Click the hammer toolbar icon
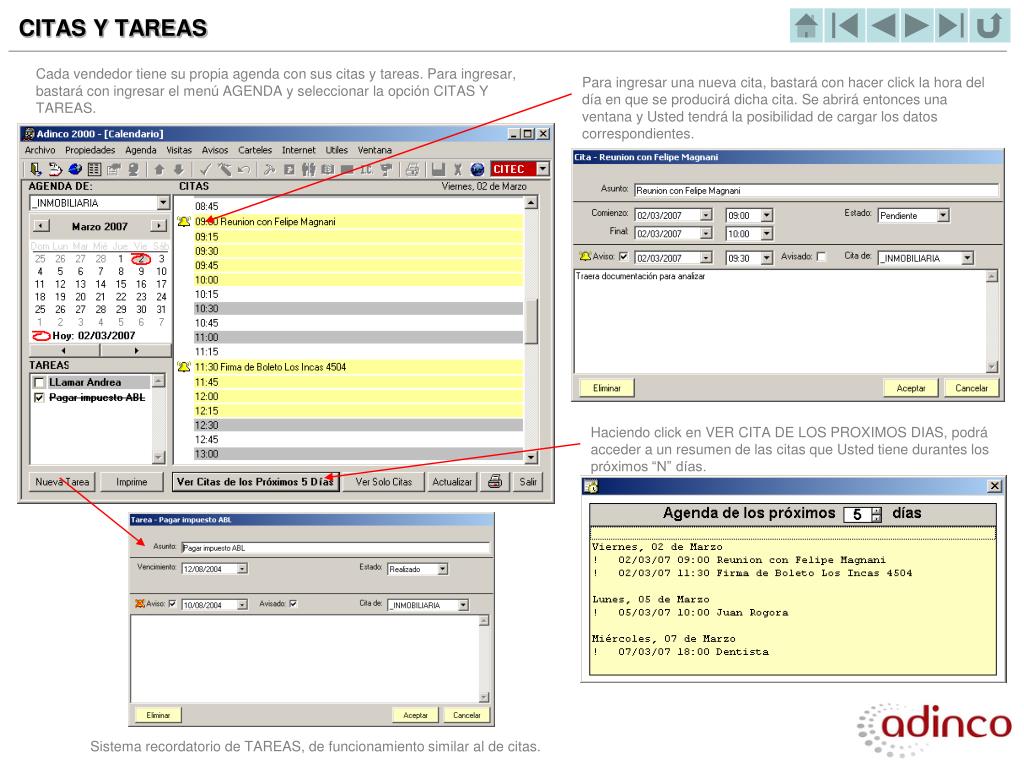Screen dimensions: 1024x768 pyautogui.click(x=269, y=170)
